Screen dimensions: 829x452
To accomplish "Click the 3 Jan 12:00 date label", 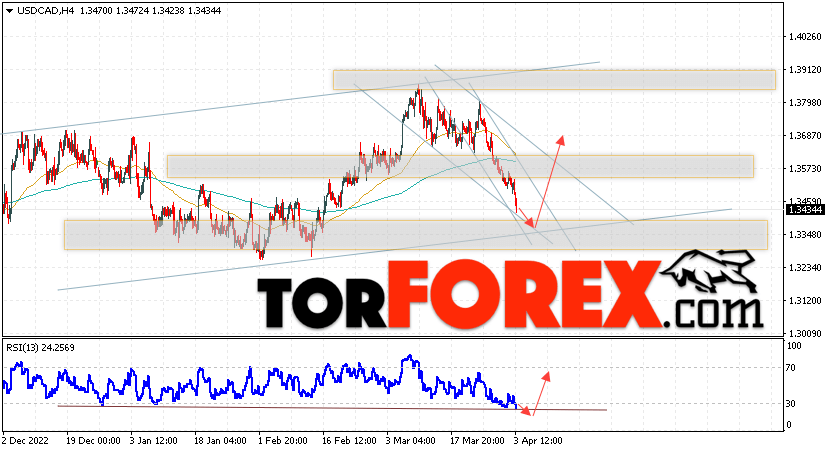I will tap(153, 441).
